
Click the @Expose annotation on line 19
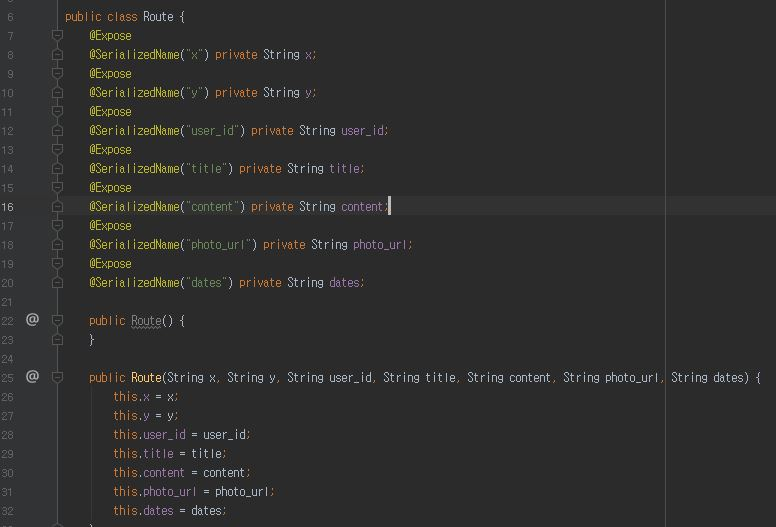tap(110, 264)
